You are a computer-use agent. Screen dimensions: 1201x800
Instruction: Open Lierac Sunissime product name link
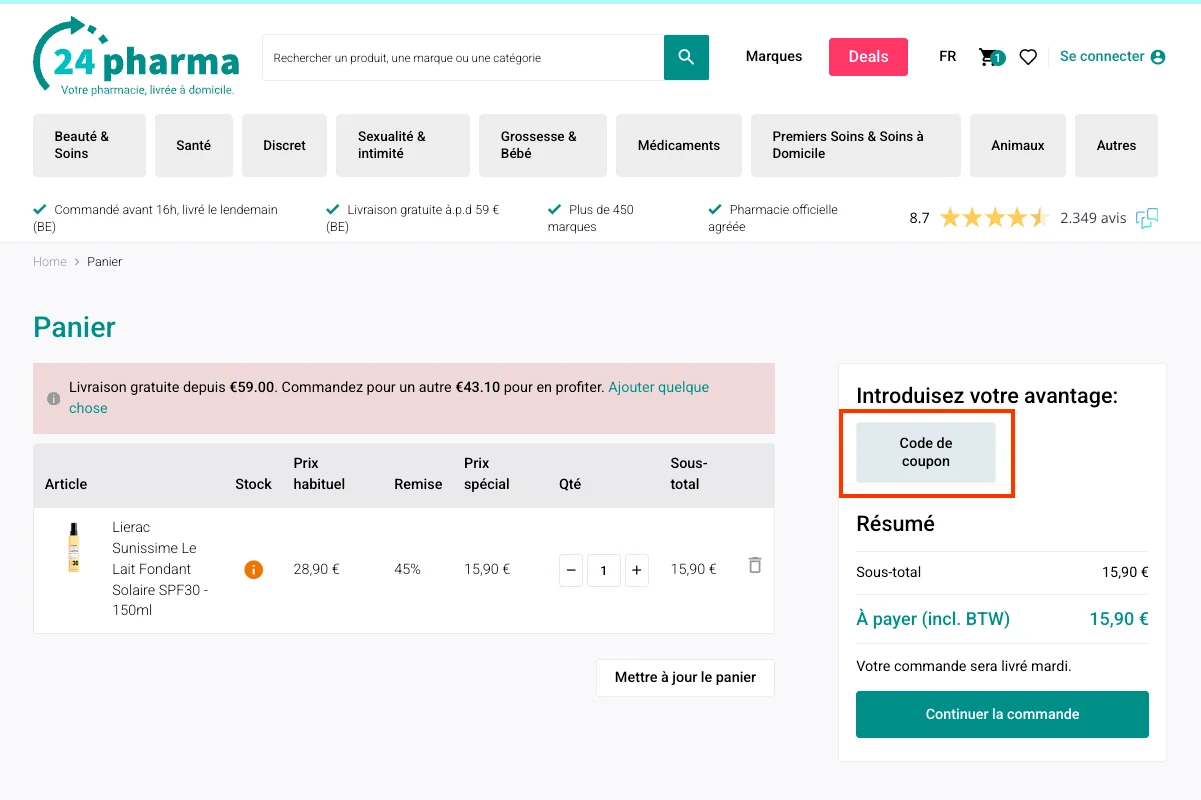[160, 569]
